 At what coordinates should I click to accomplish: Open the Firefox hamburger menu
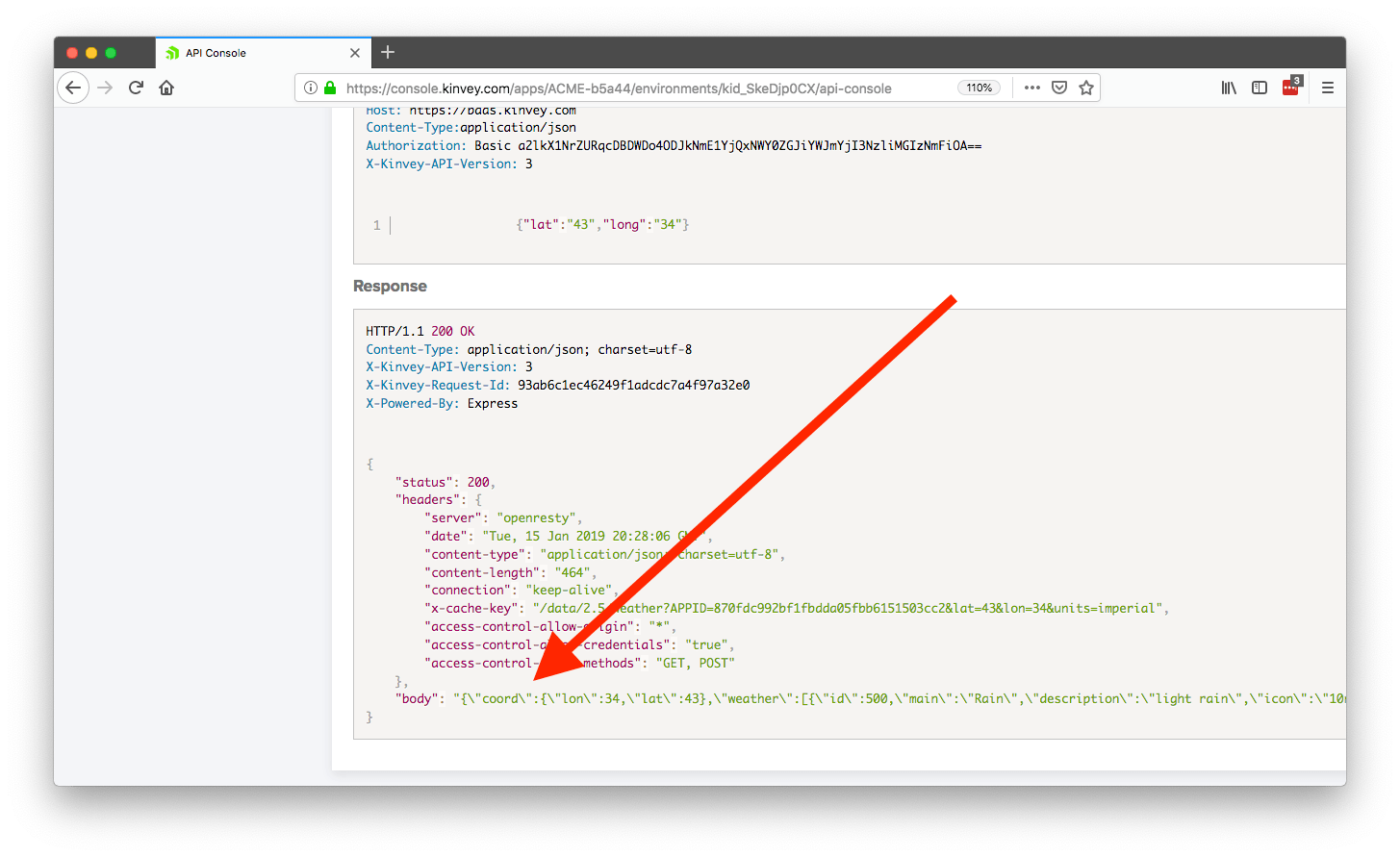click(1328, 88)
